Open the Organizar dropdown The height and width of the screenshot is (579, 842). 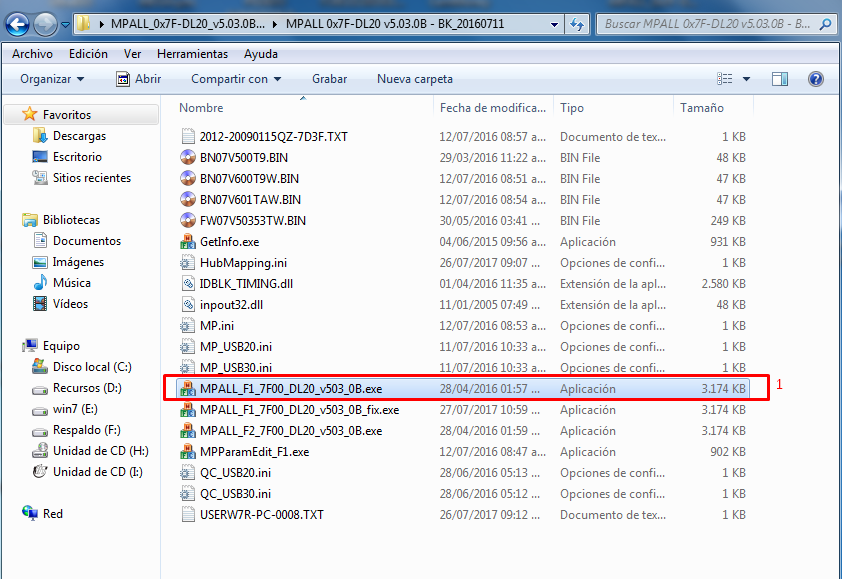pos(52,79)
